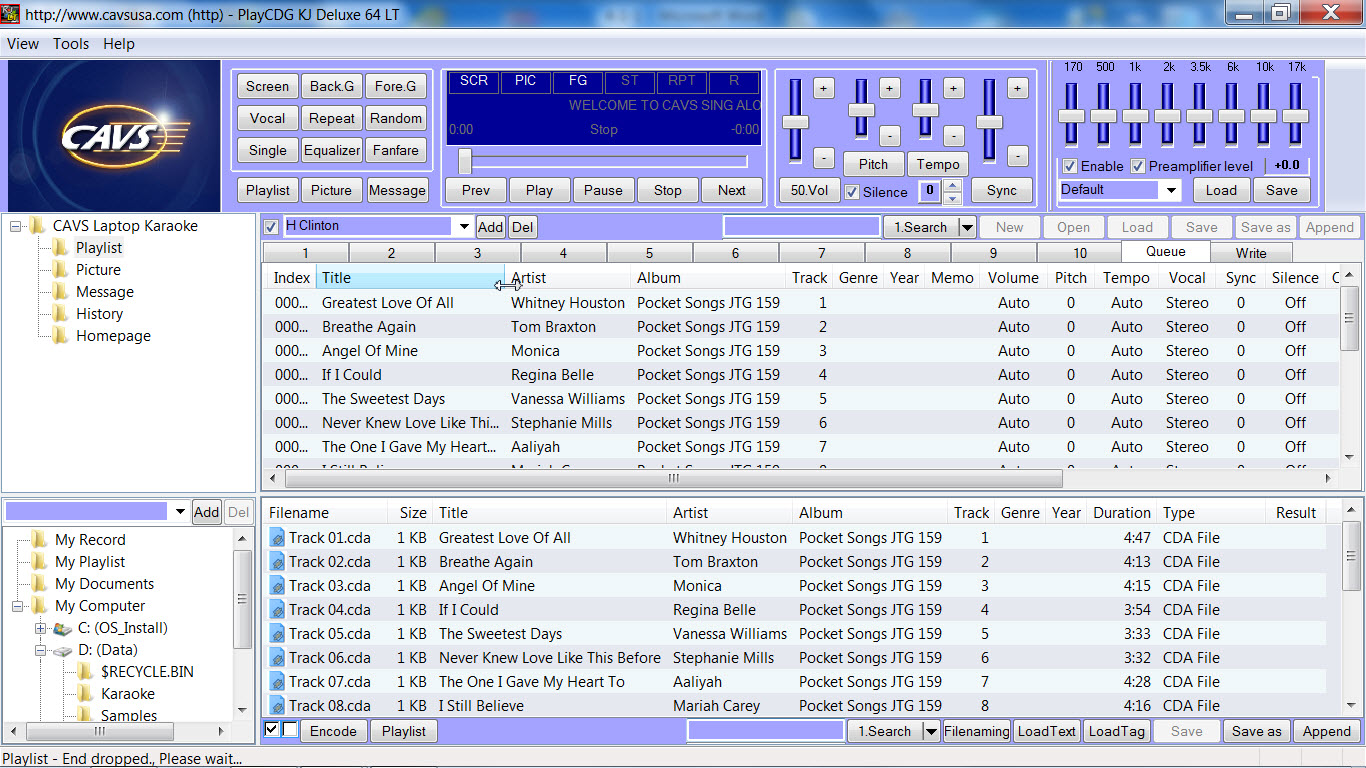Click the Fanfare button
Image resolution: width=1366 pixels, height=768 pixels.
396,150
